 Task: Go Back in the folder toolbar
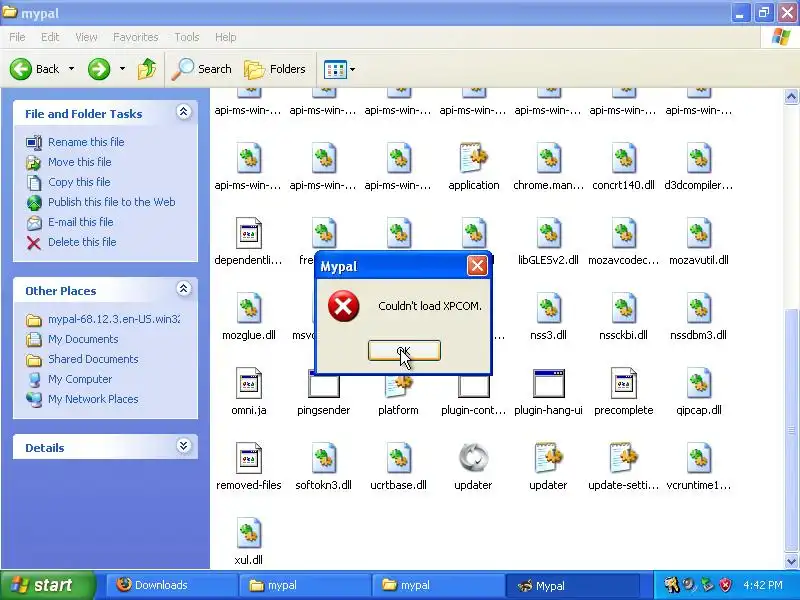click(35, 69)
